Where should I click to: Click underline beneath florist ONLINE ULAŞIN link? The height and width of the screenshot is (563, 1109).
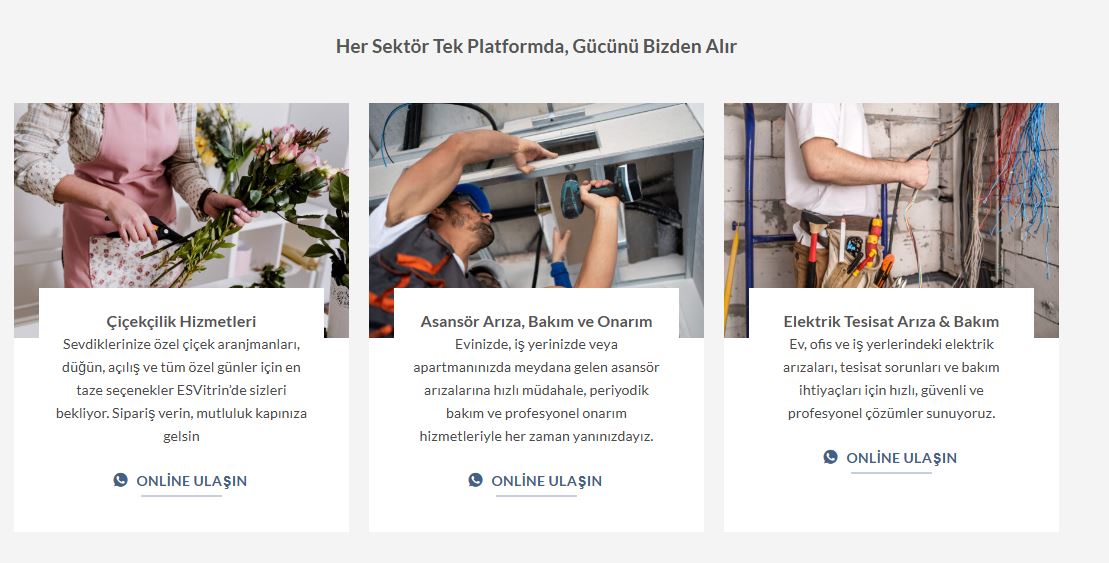click(181, 496)
